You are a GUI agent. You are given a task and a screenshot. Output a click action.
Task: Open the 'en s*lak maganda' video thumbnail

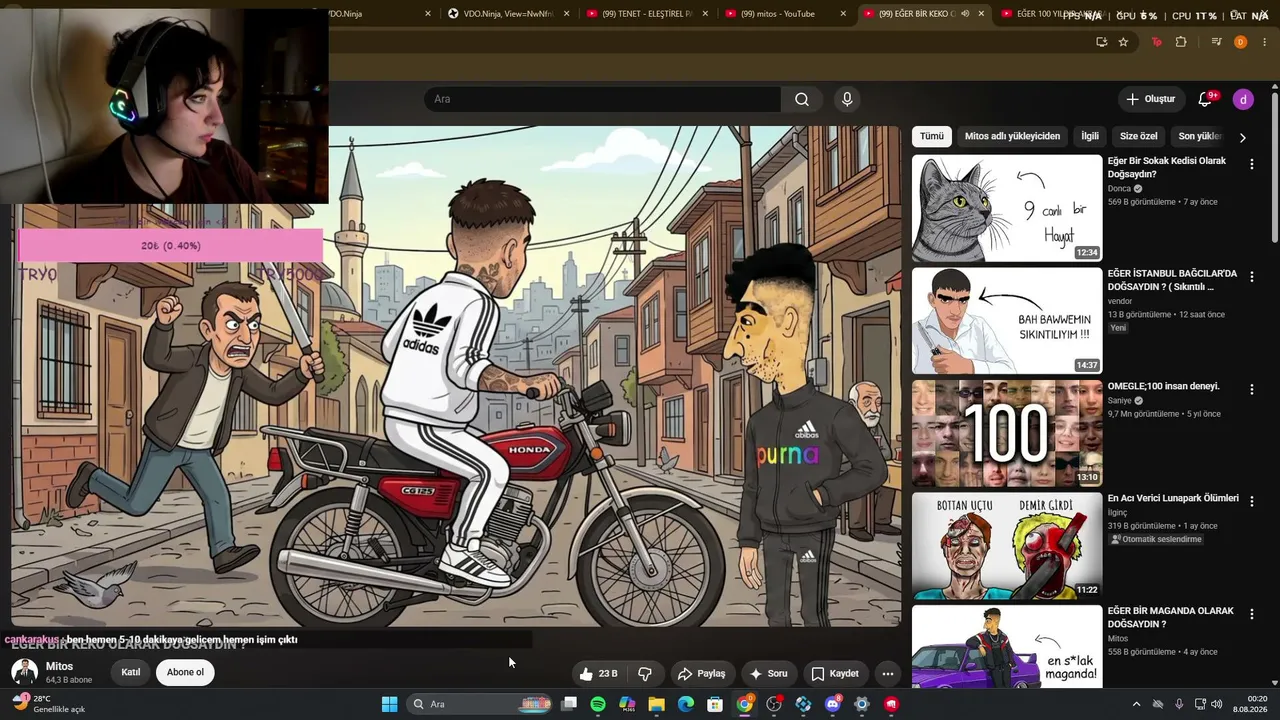click(1006, 646)
